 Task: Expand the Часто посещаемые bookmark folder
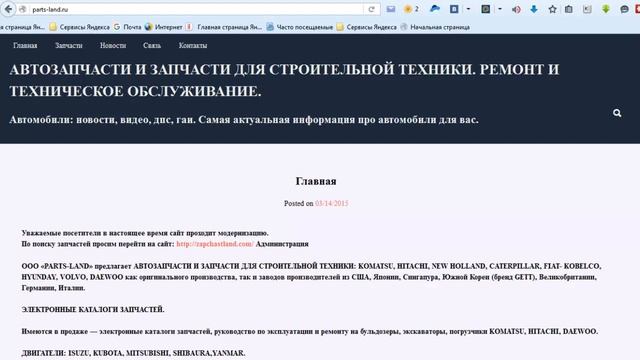[300, 27]
